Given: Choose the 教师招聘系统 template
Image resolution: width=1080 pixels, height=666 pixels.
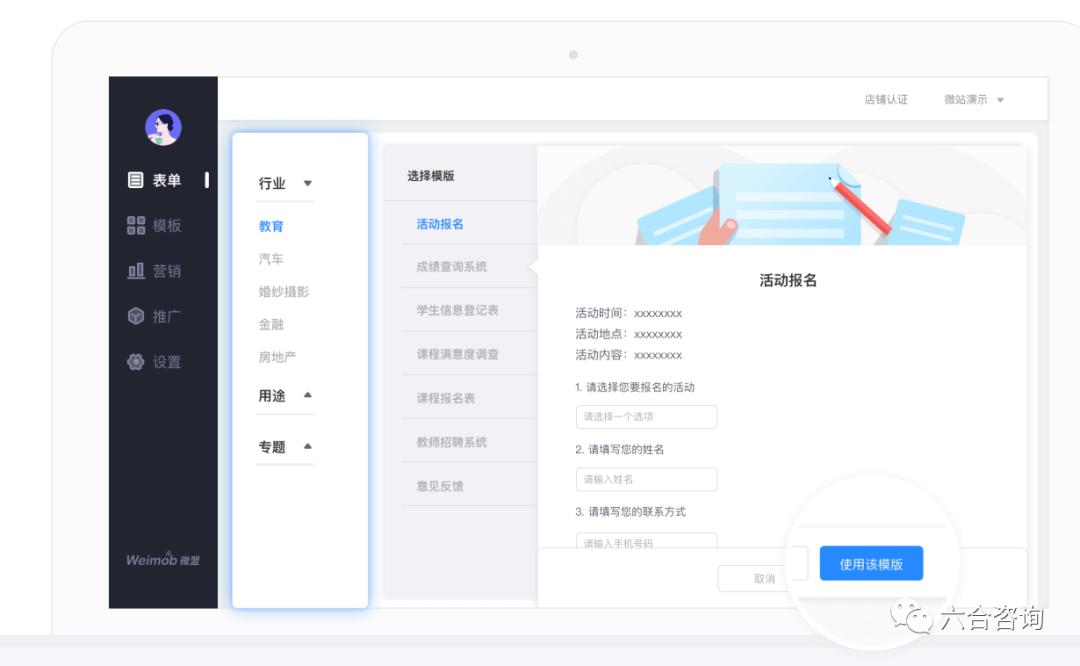Looking at the screenshot, I should pyautogui.click(x=452, y=442).
